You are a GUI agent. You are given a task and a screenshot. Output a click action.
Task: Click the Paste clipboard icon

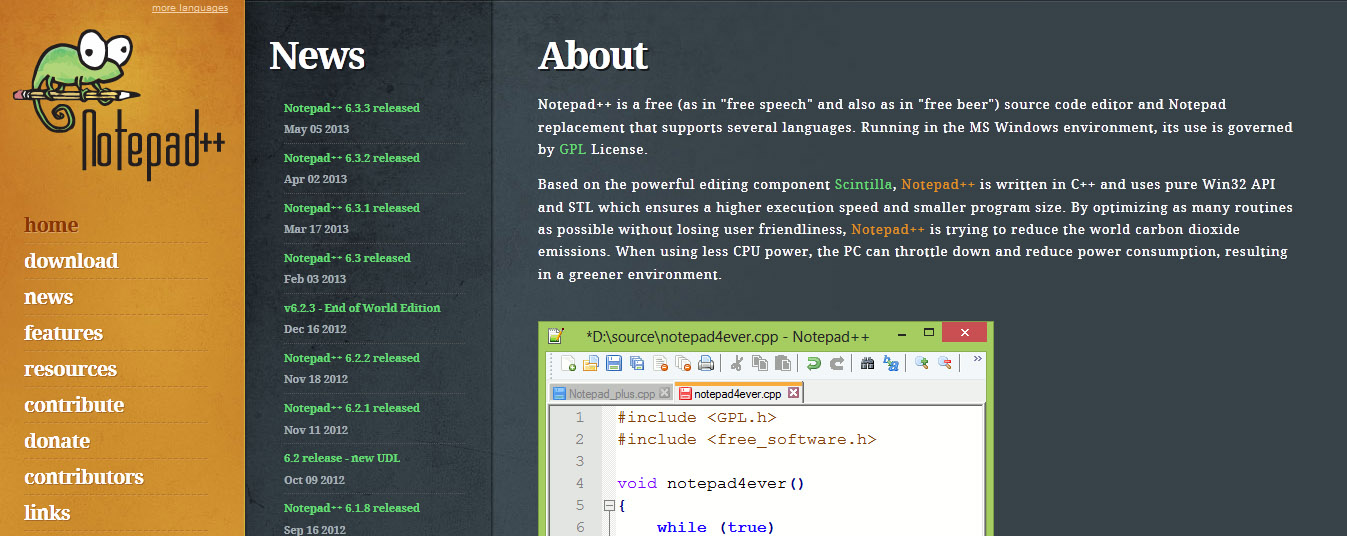point(783,363)
